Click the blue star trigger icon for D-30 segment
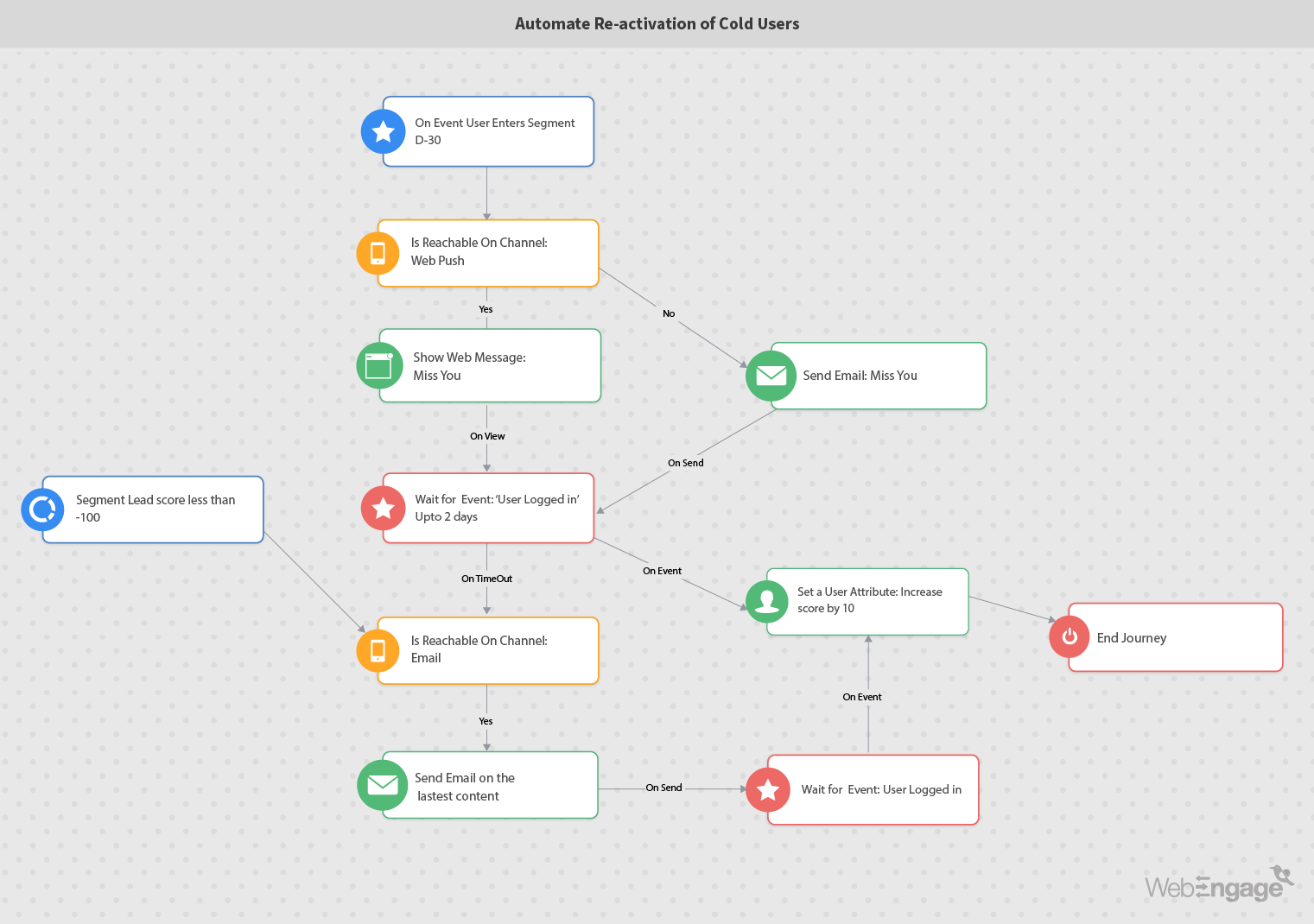The image size is (1314, 924). pos(383,131)
